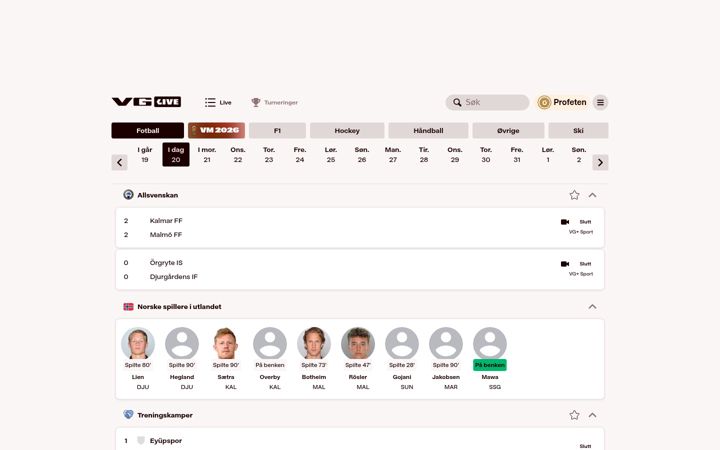
Task: Select Fre. 31 date
Action: (517, 154)
